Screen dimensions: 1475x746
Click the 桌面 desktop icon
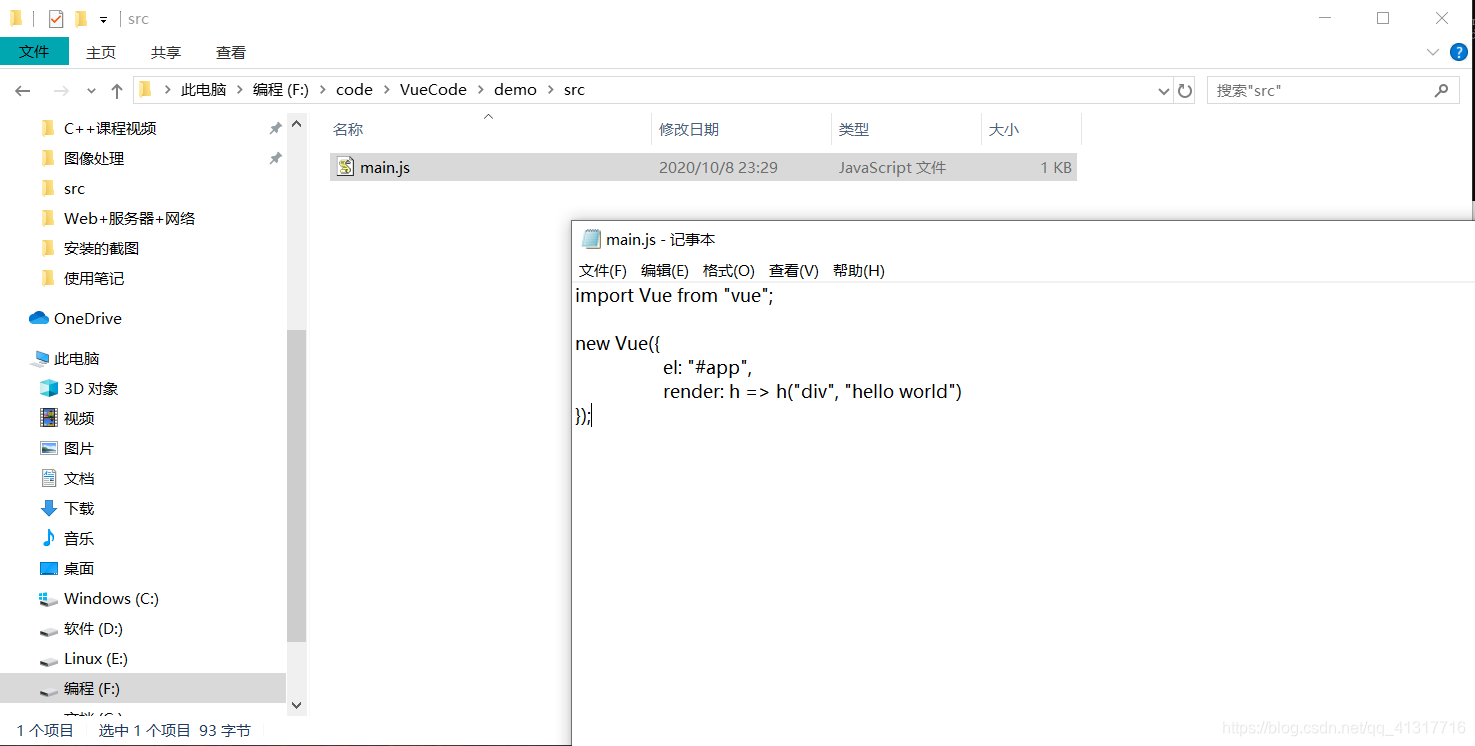coord(48,568)
